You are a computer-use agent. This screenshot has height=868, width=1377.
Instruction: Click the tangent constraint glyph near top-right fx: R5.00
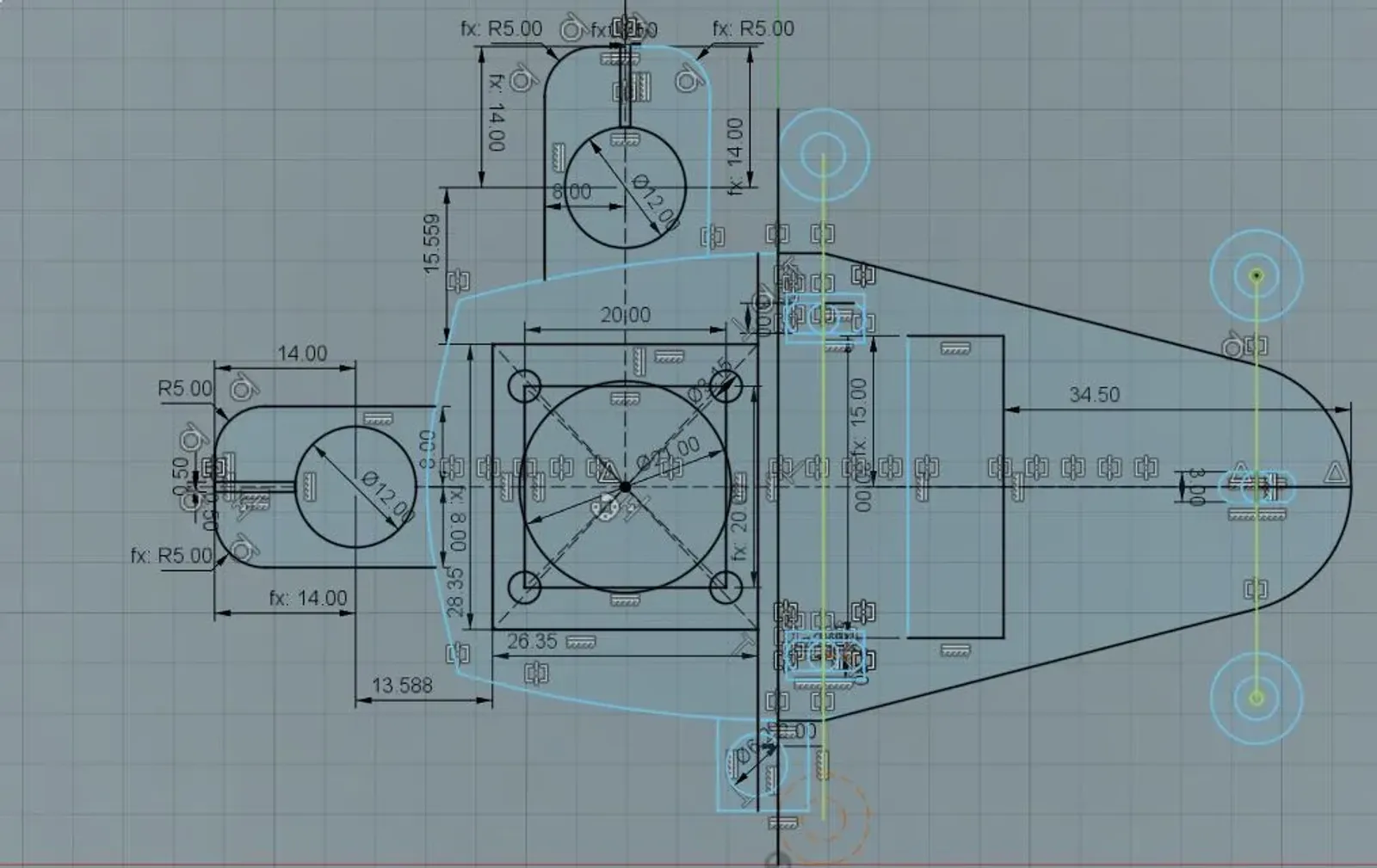688,81
